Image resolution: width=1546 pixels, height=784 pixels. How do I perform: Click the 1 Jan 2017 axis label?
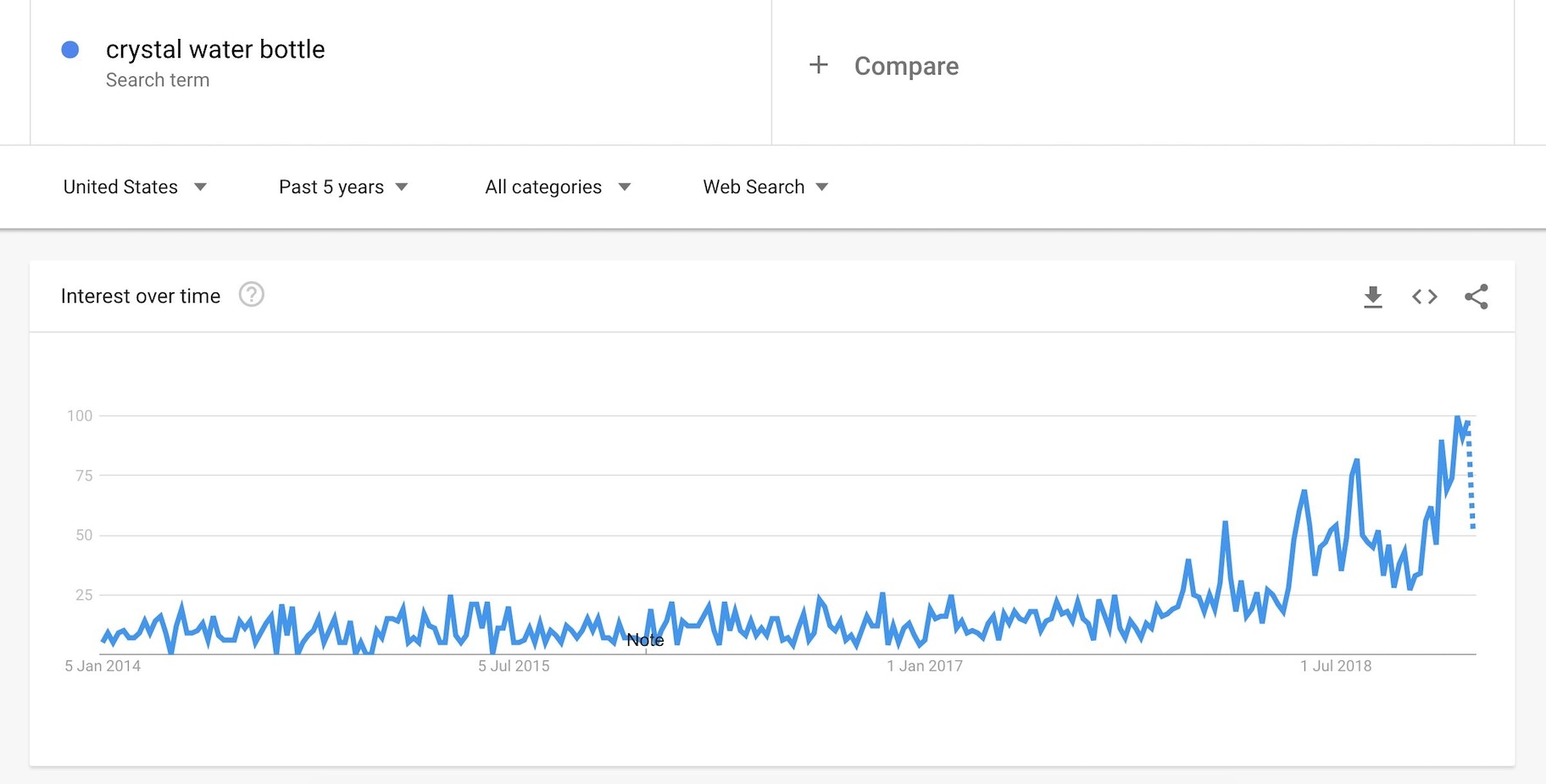(925, 666)
